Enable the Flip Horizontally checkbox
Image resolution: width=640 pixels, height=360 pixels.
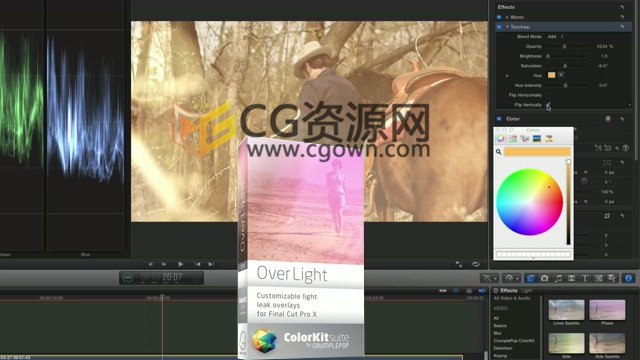pyautogui.click(x=548, y=96)
